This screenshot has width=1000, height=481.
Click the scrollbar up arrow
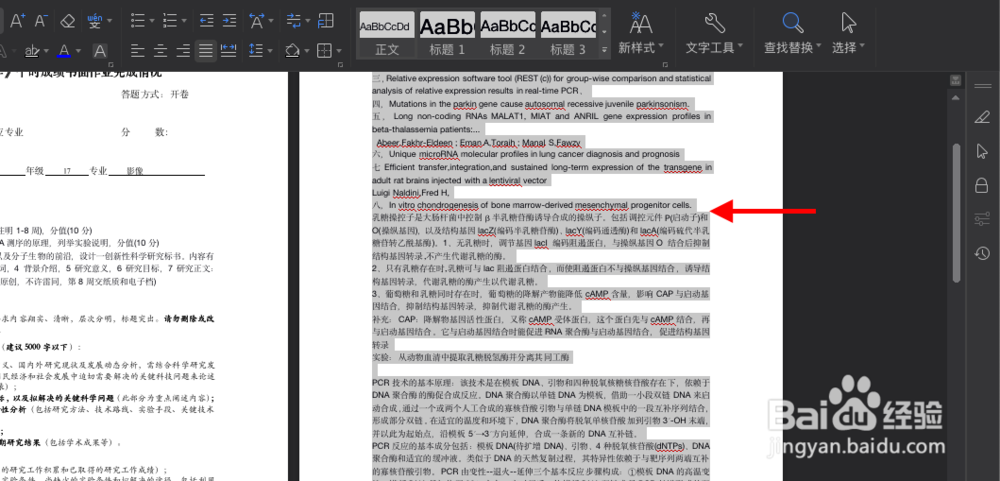pos(955,98)
